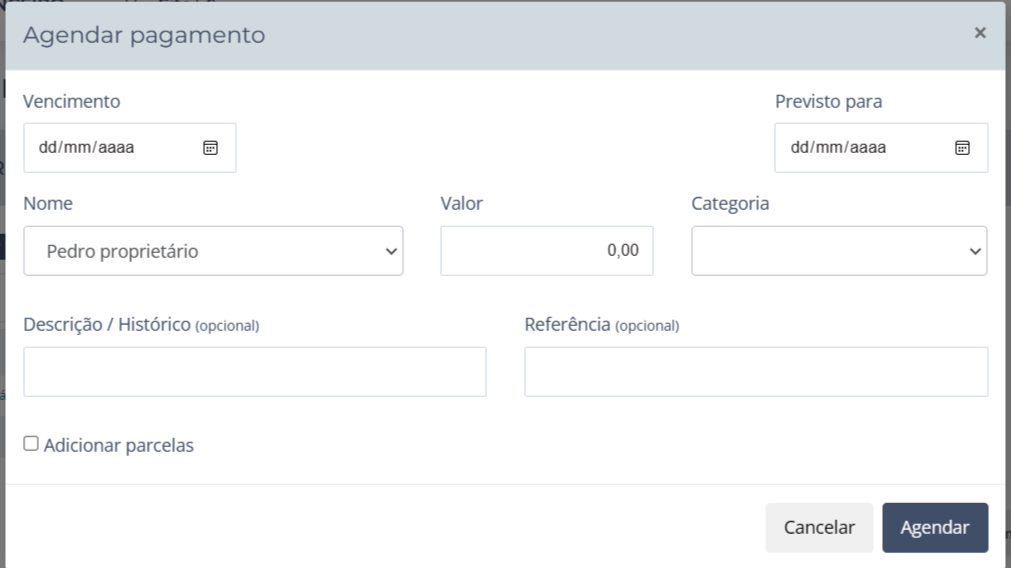Click the chevron arrow of the Nome select
Viewport: 1011px width, 568px height.
pyautogui.click(x=391, y=252)
